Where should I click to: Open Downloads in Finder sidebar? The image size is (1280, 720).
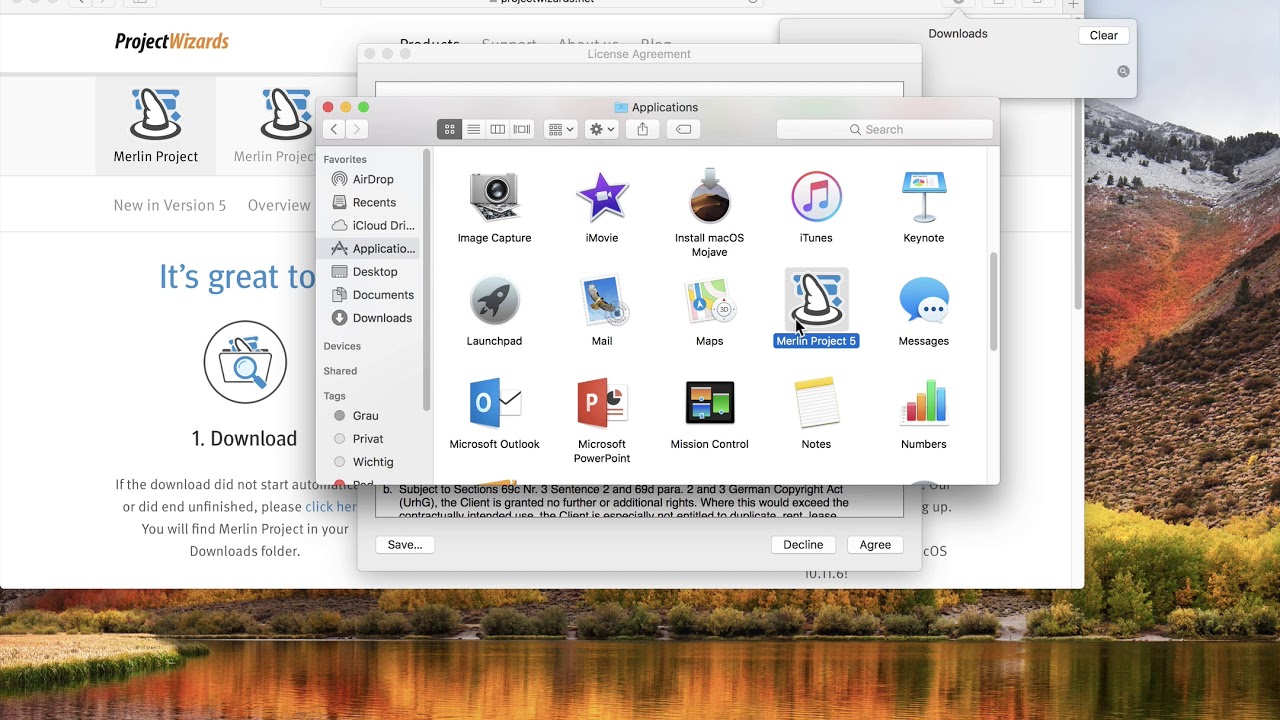[x=372, y=318]
